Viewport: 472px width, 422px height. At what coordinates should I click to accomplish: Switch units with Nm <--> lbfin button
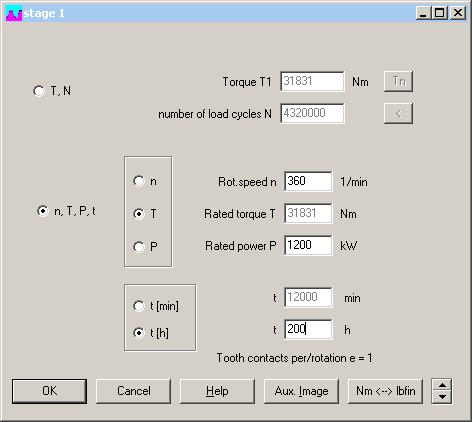pyautogui.click(x=385, y=391)
